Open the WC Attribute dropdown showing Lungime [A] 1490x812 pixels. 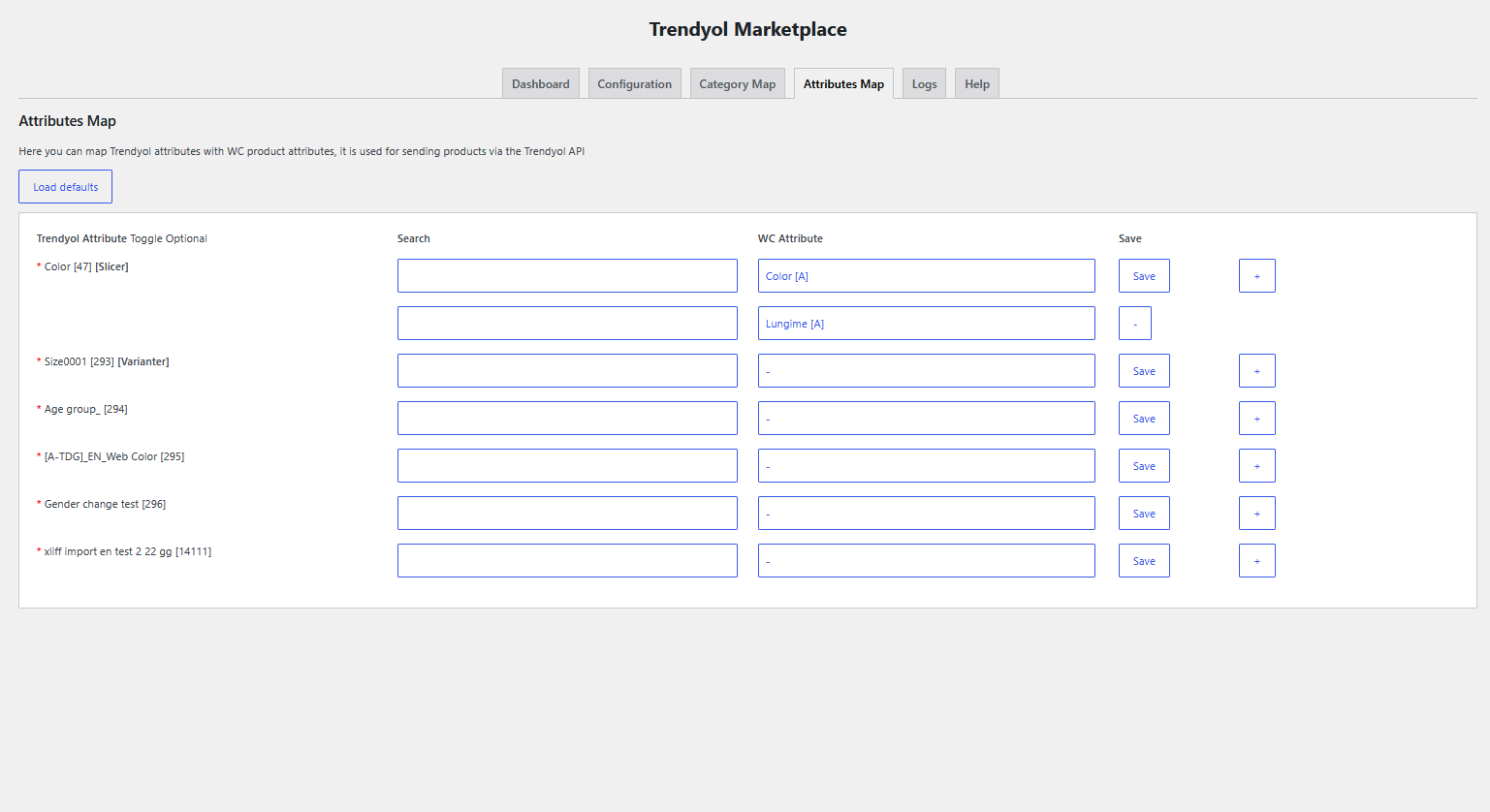(x=926, y=324)
